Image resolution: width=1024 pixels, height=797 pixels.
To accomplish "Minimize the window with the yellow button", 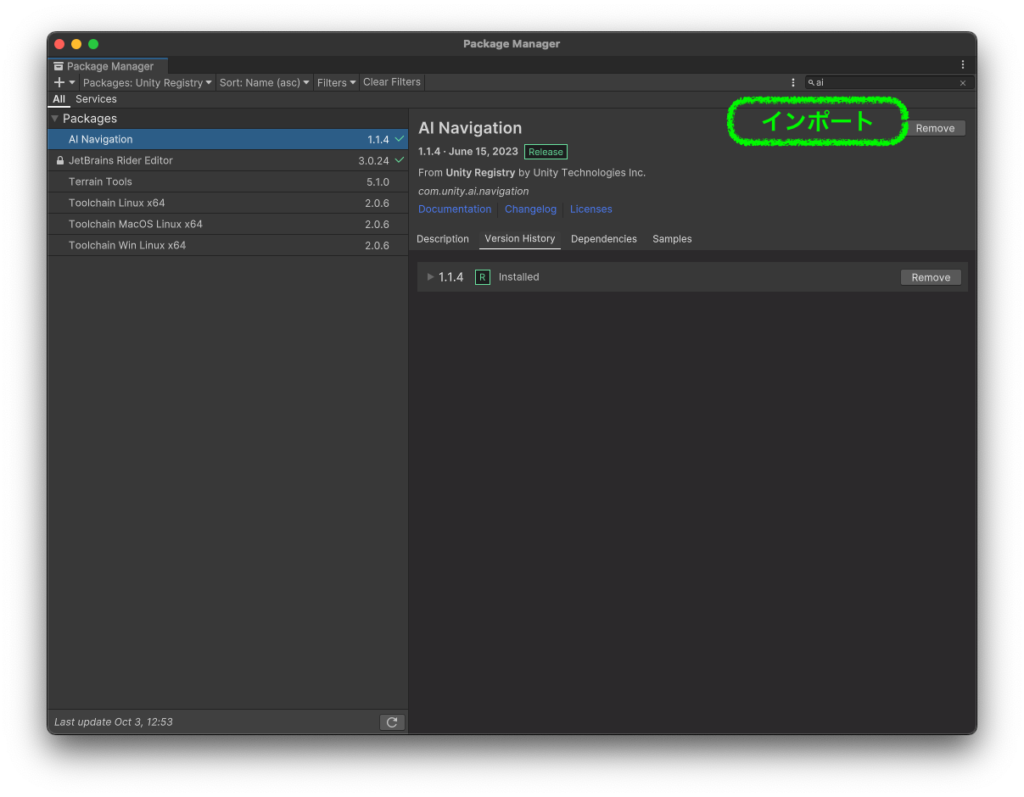I will pos(76,44).
